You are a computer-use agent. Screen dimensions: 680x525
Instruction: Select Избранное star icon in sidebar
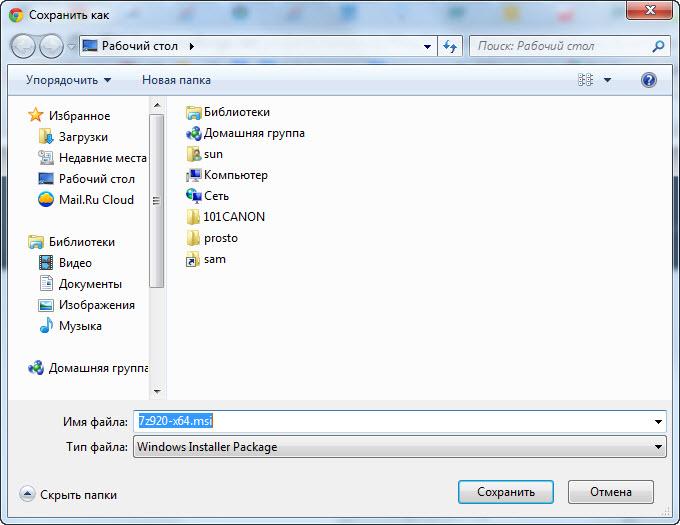(x=36, y=115)
